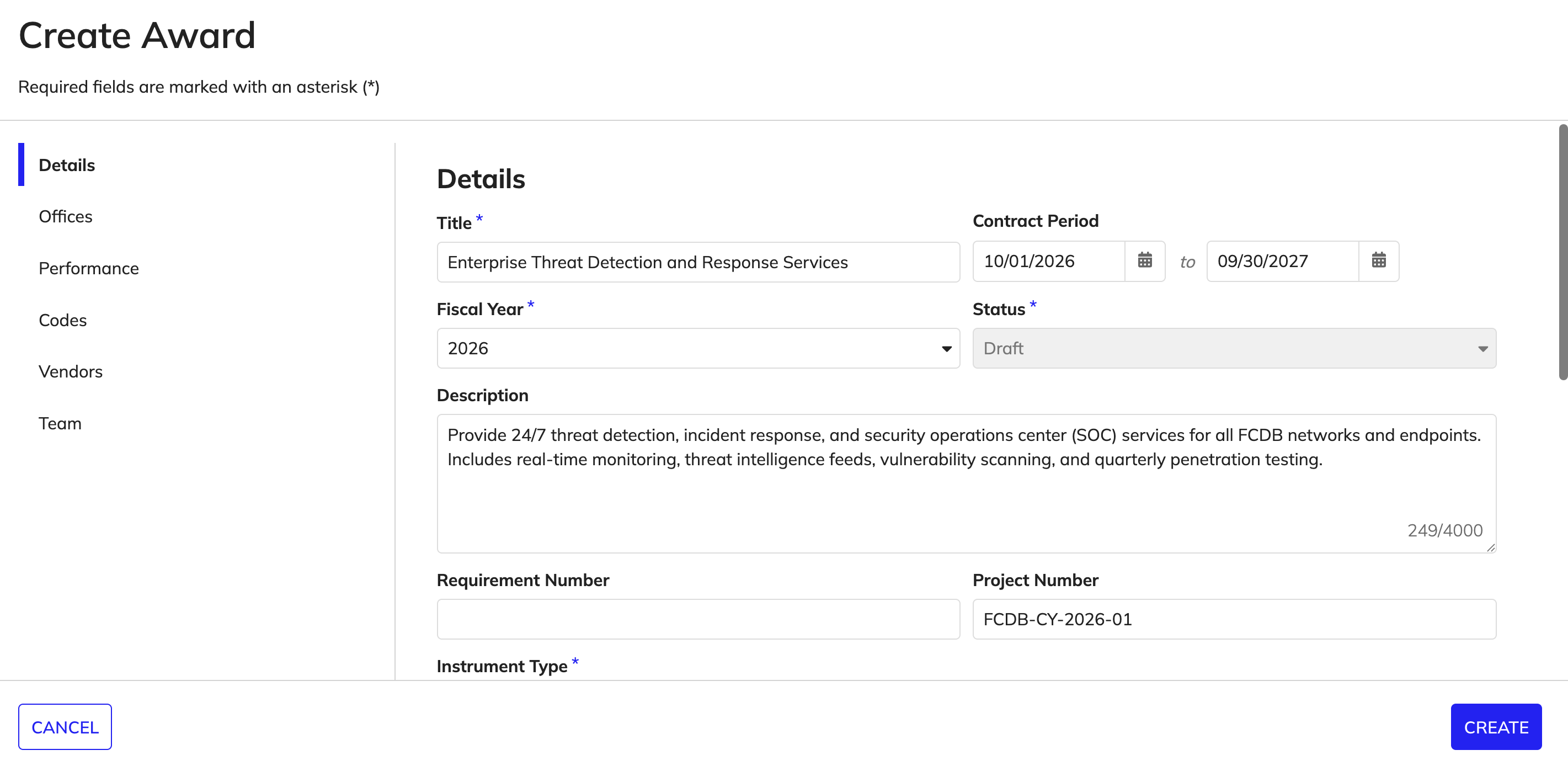
Task: Click the CREATE button
Action: (1496, 727)
